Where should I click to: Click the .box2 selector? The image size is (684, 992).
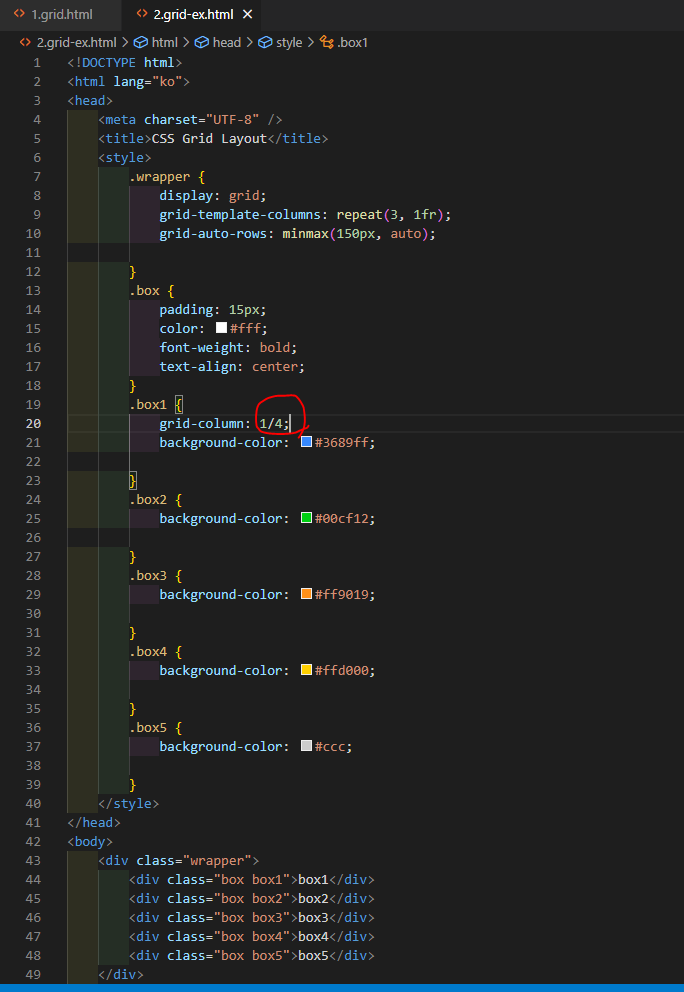tap(148, 499)
